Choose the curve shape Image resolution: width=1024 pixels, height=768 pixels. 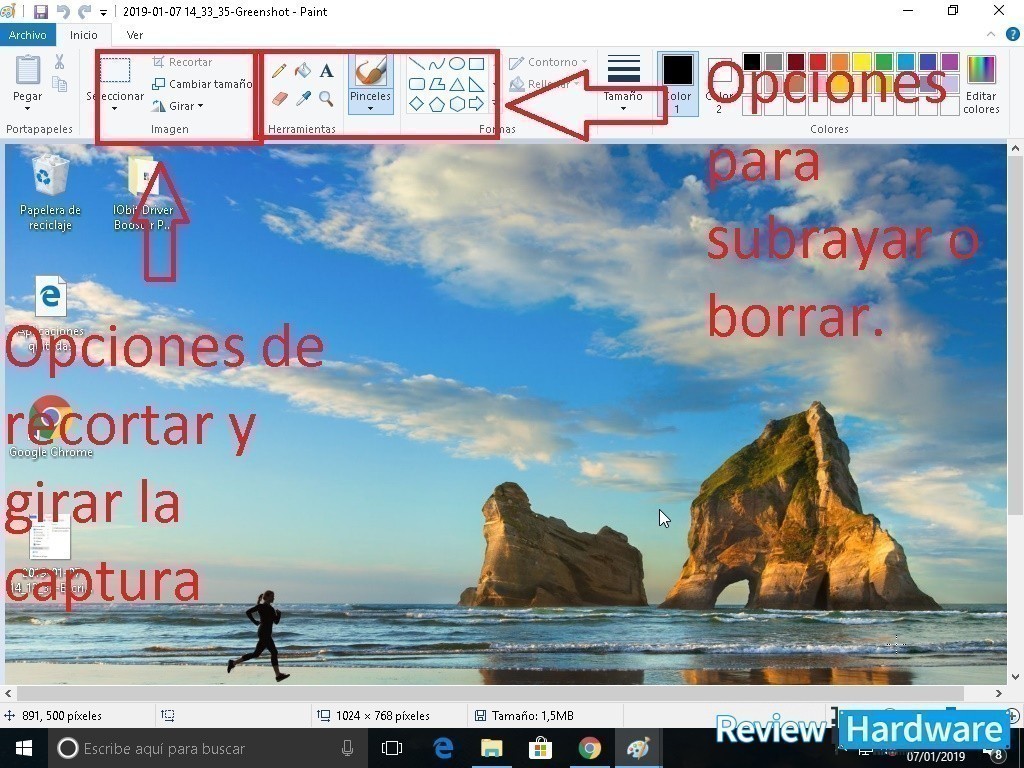(x=437, y=63)
